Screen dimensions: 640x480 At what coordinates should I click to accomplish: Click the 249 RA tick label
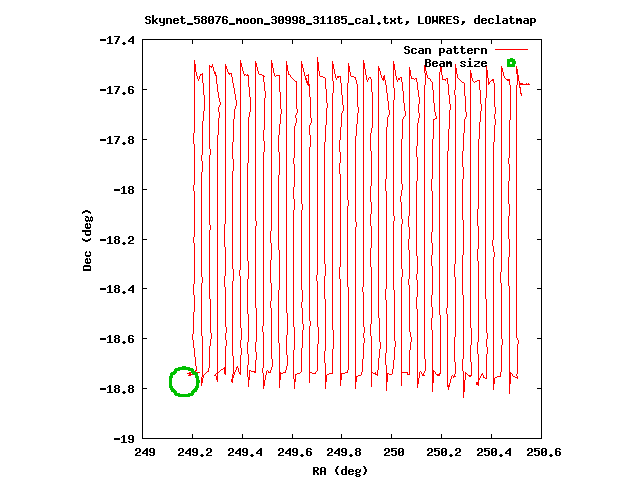[x=145, y=452]
